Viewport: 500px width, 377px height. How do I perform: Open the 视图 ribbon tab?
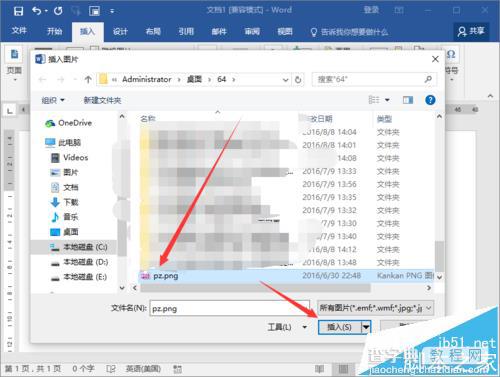(285, 32)
